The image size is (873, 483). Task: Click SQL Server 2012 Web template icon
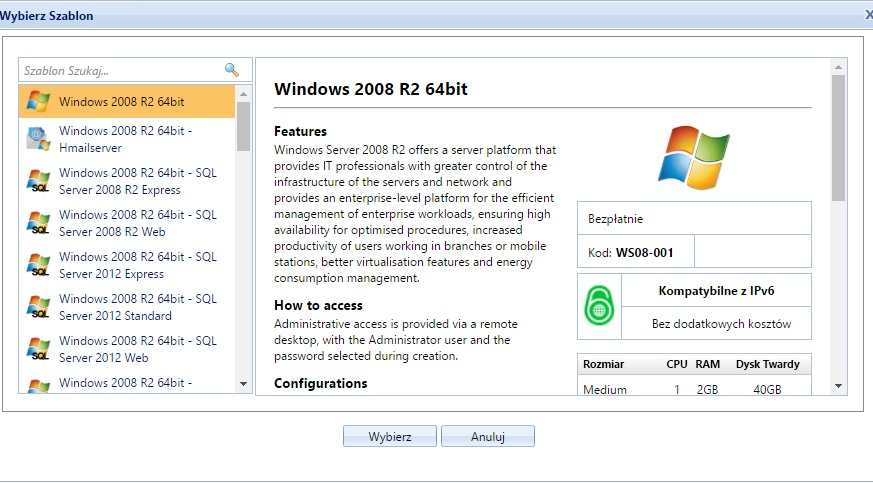click(x=38, y=349)
